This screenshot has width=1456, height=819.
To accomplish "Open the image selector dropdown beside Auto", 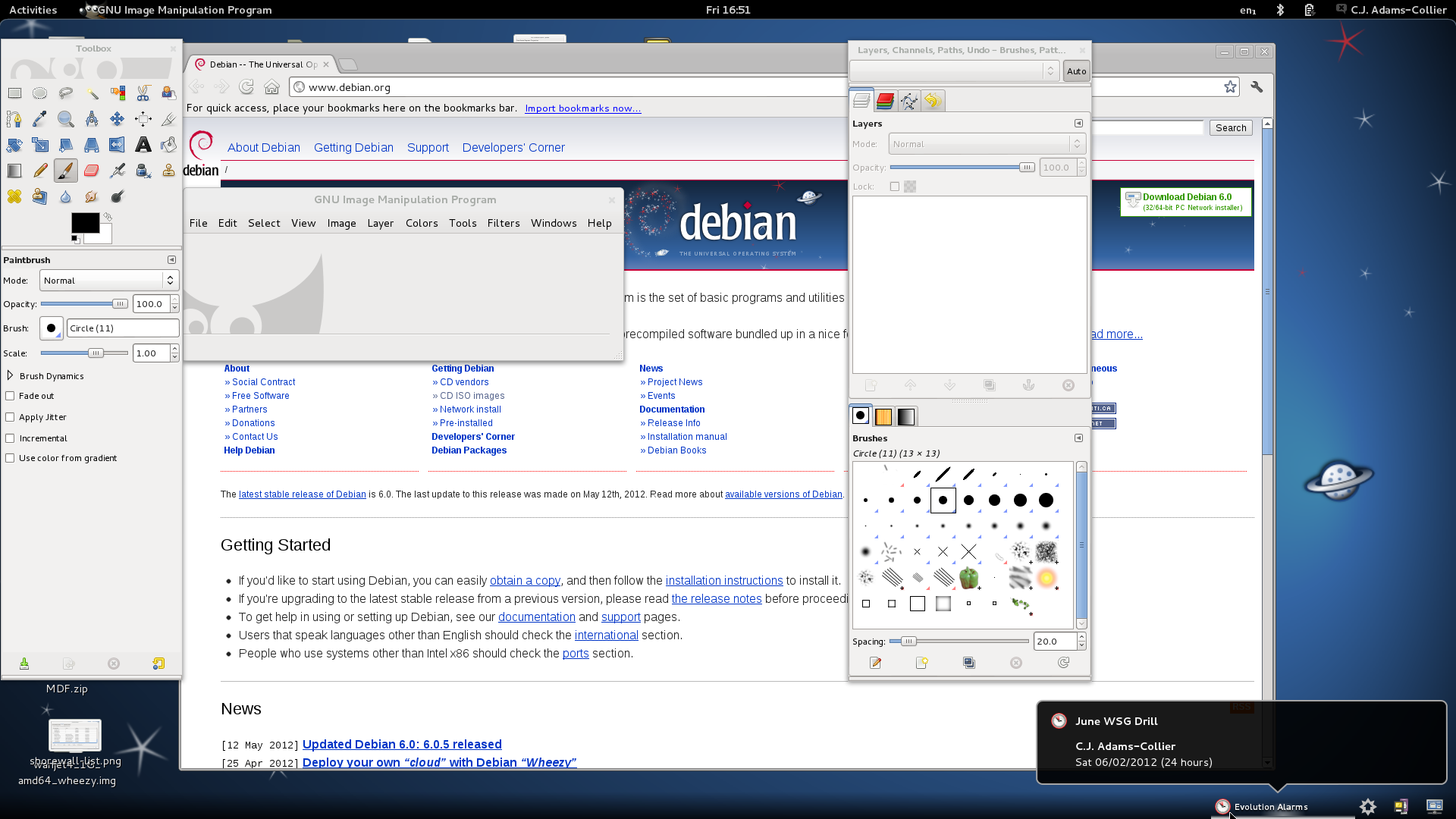I will click(x=954, y=71).
